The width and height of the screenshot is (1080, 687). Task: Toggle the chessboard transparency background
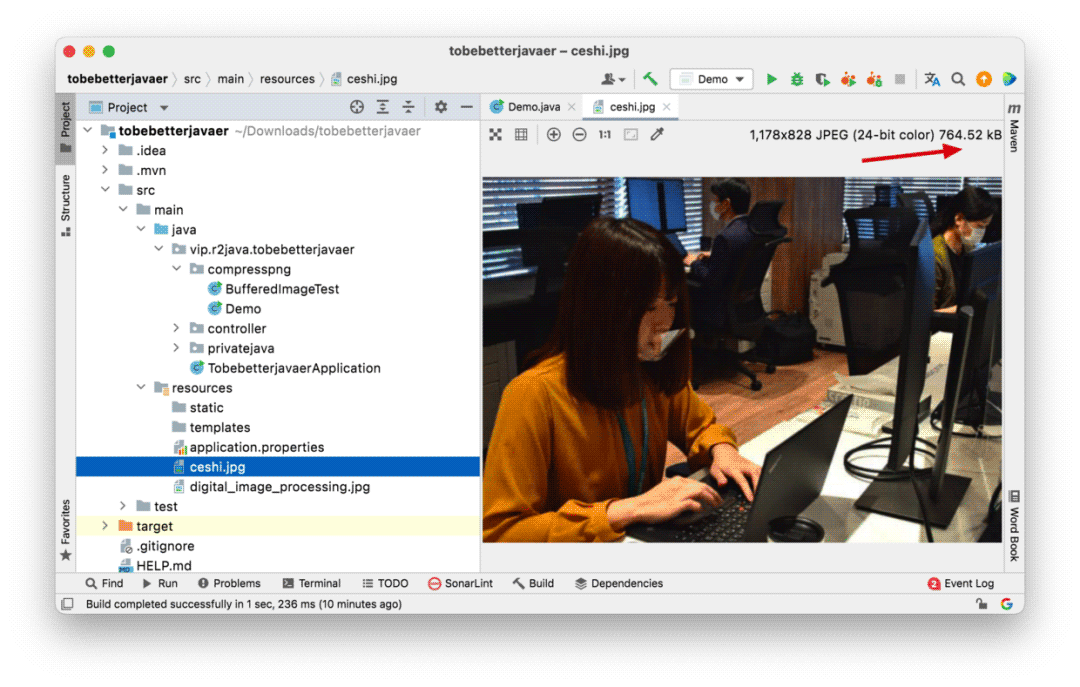(495, 134)
